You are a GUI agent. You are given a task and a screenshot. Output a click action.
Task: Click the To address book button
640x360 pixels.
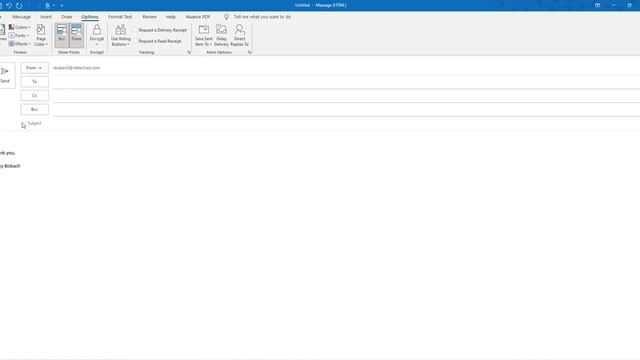(x=35, y=82)
